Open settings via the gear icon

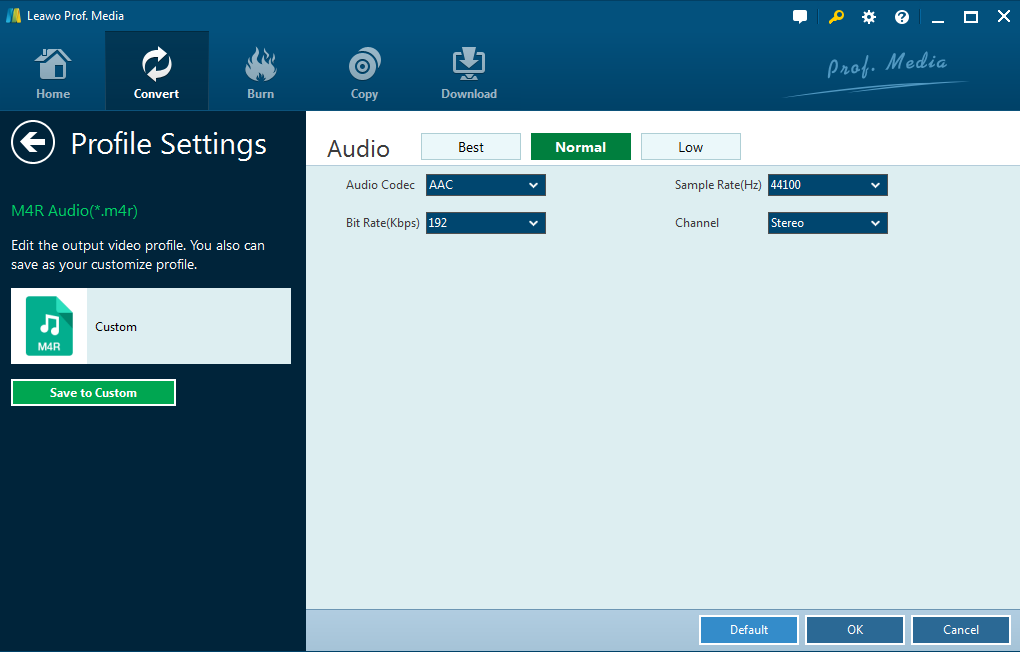(x=868, y=17)
